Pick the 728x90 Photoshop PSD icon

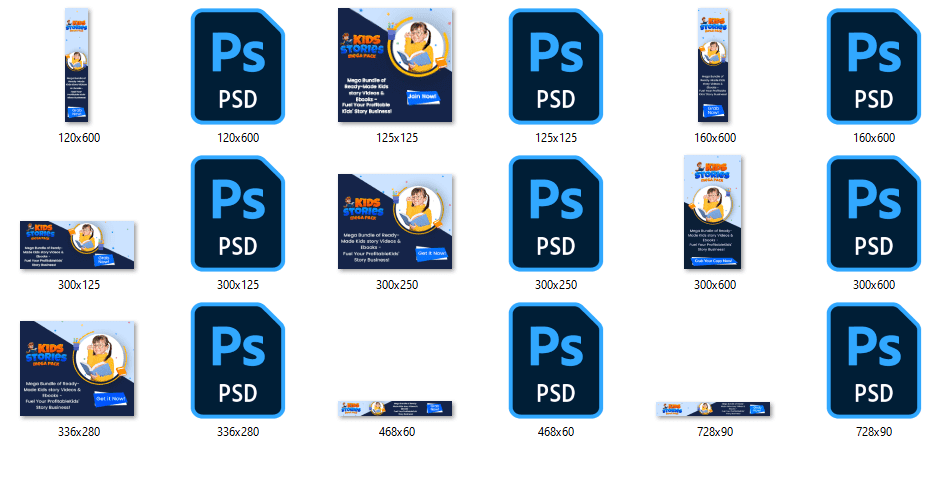[874, 361]
